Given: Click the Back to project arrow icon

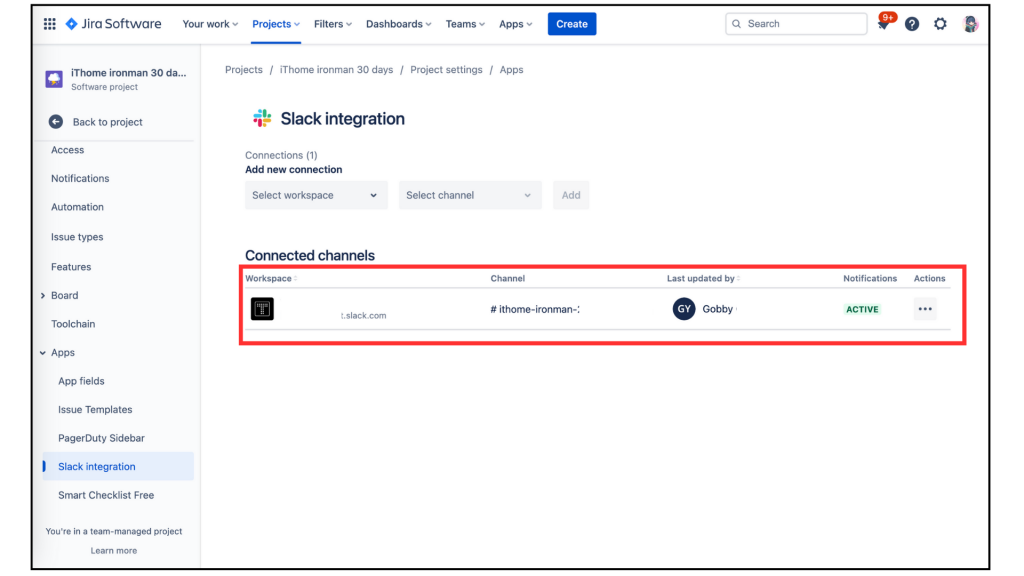Looking at the screenshot, I should tap(56, 122).
